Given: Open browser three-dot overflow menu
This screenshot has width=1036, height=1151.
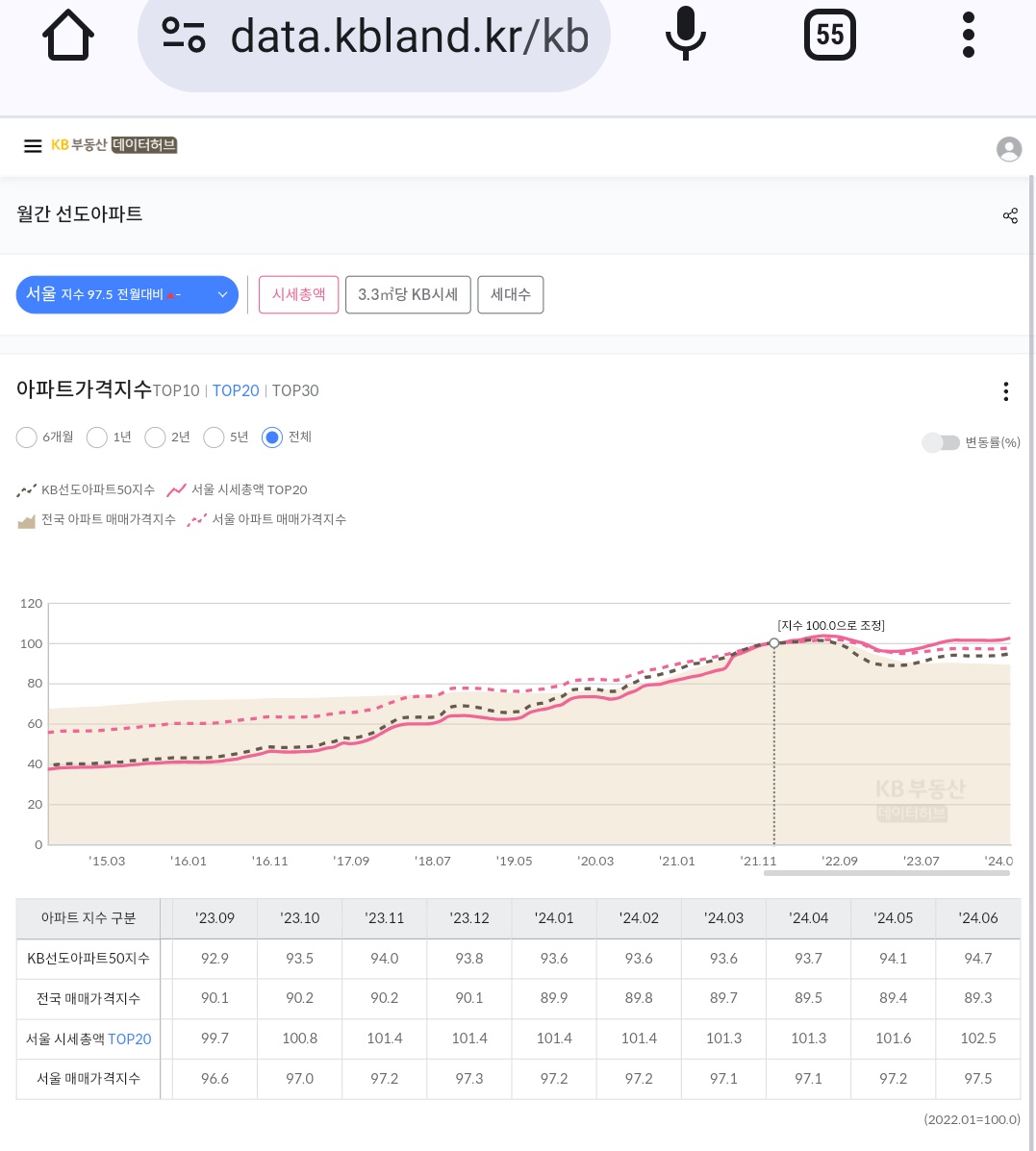Looking at the screenshot, I should point(968,37).
